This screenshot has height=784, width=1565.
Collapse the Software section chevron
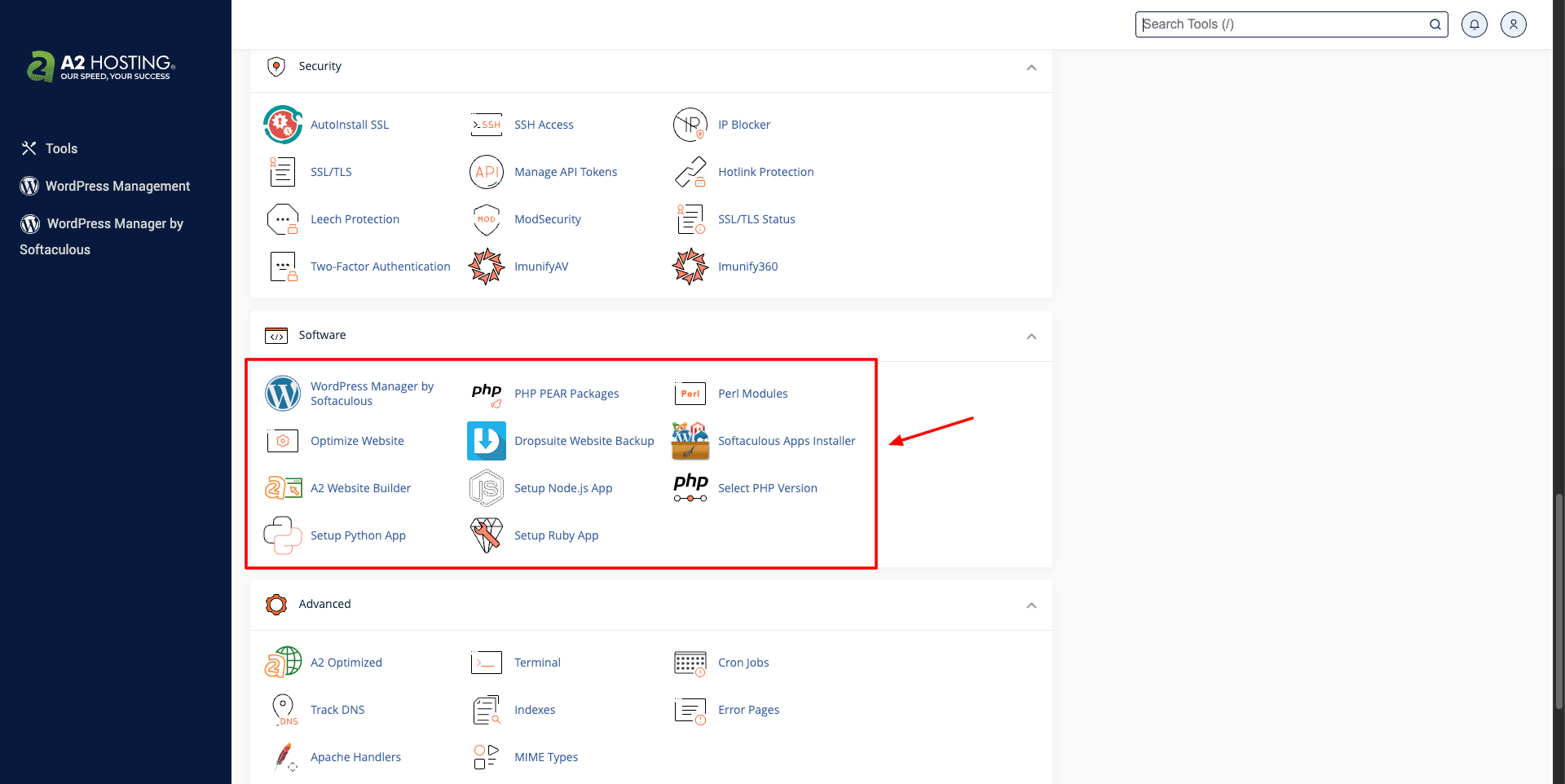(x=1031, y=336)
